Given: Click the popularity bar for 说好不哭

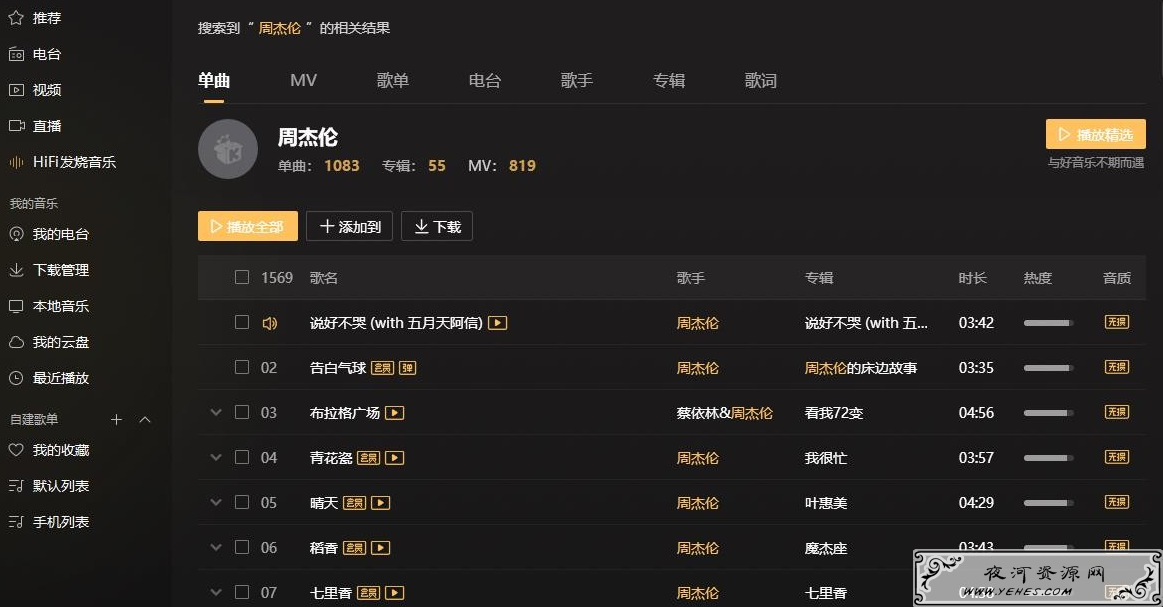Looking at the screenshot, I should tap(1048, 323).
